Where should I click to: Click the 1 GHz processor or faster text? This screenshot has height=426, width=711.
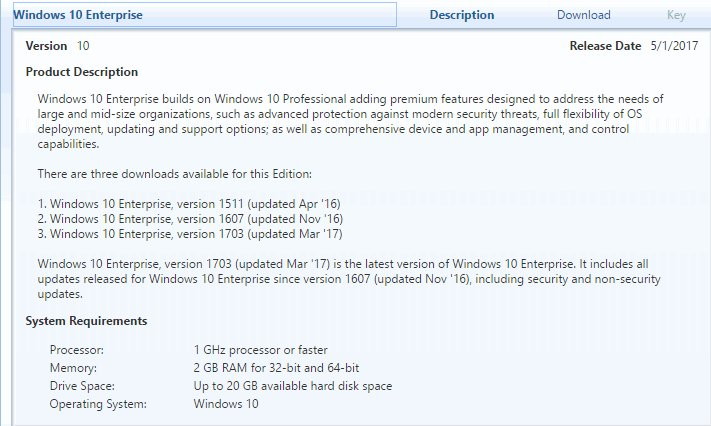tap(260, 350)
